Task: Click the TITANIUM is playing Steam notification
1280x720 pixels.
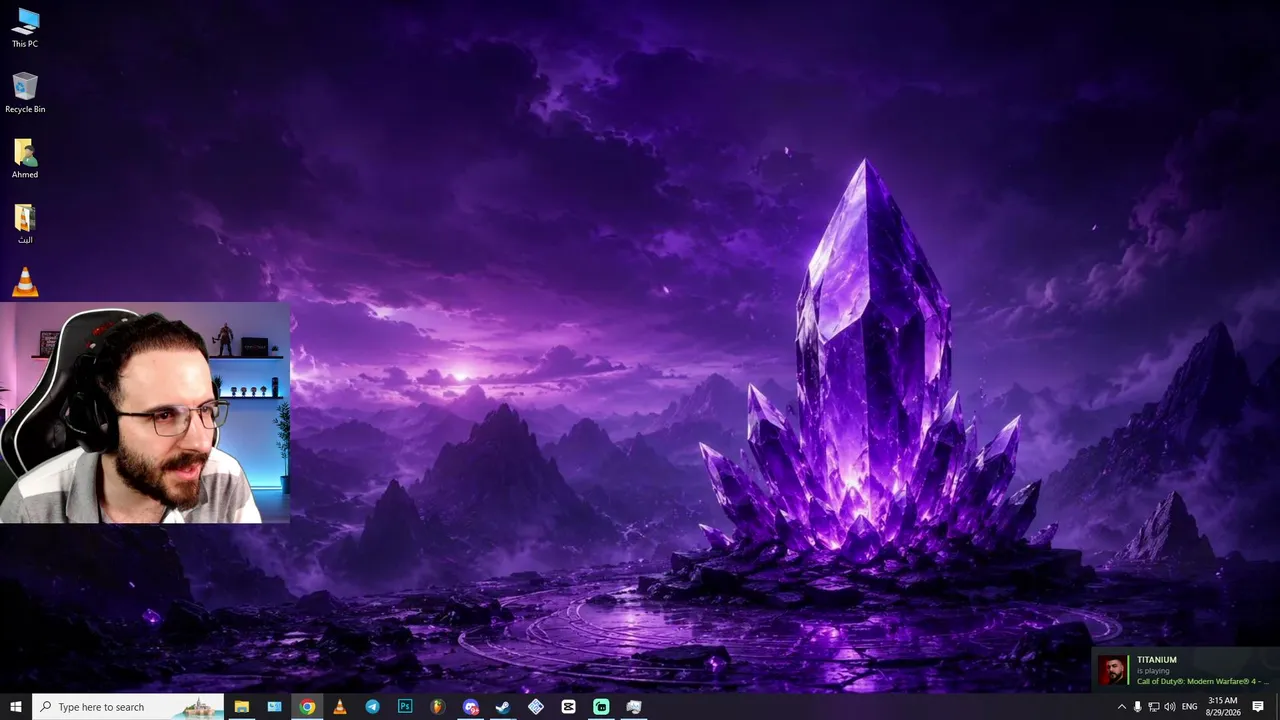Action: [1185, 670]
